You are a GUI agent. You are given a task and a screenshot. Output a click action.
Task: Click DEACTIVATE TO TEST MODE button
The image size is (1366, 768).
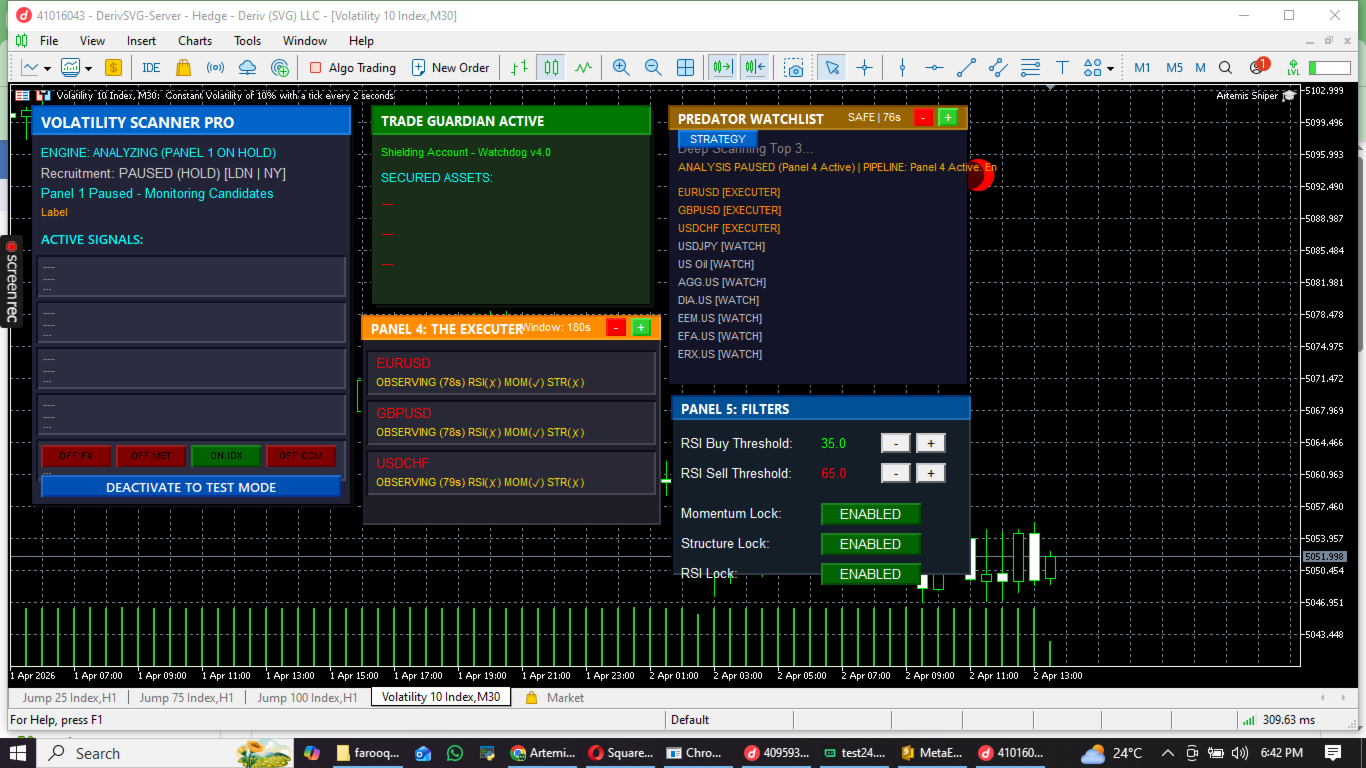click(191, 487)
